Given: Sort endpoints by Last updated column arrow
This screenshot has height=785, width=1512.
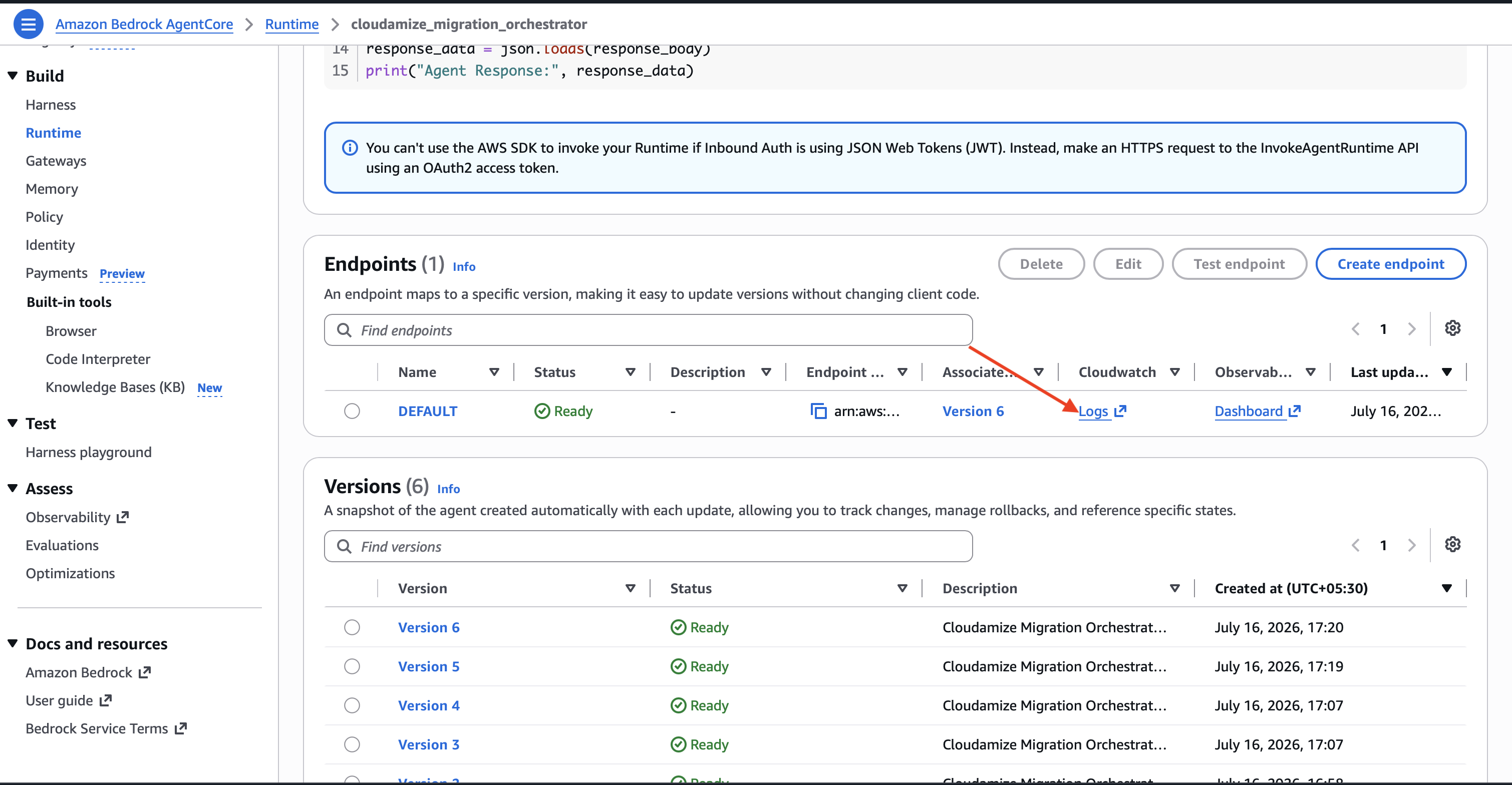Looking at the screenshot, I should coord(1447,372).
